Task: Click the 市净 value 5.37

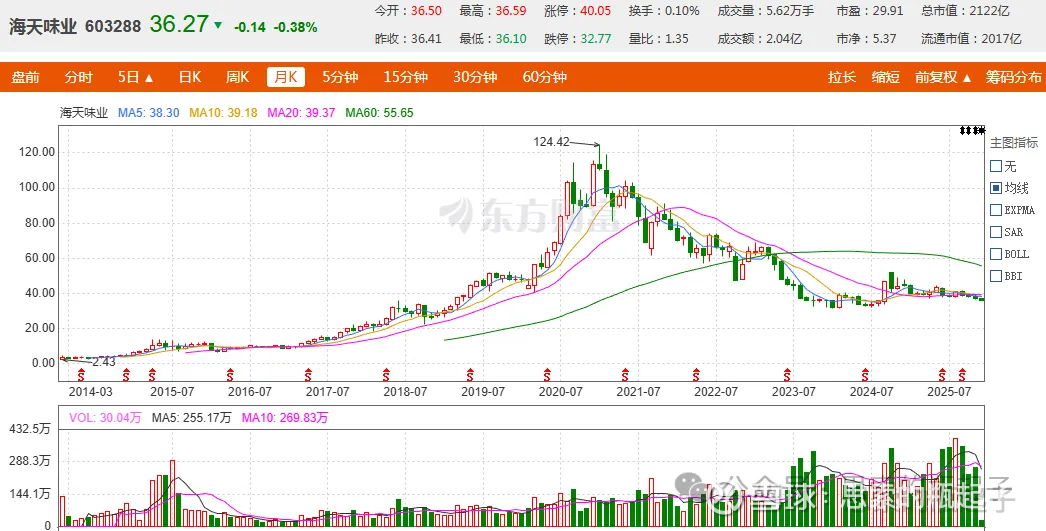Action: click(885, 39)
